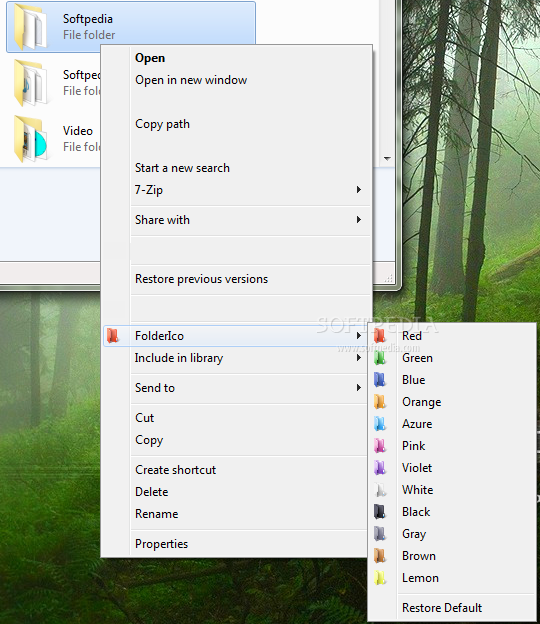Select Open in new window
Viewport: 540px width, 624px height.
click(191, 80)
